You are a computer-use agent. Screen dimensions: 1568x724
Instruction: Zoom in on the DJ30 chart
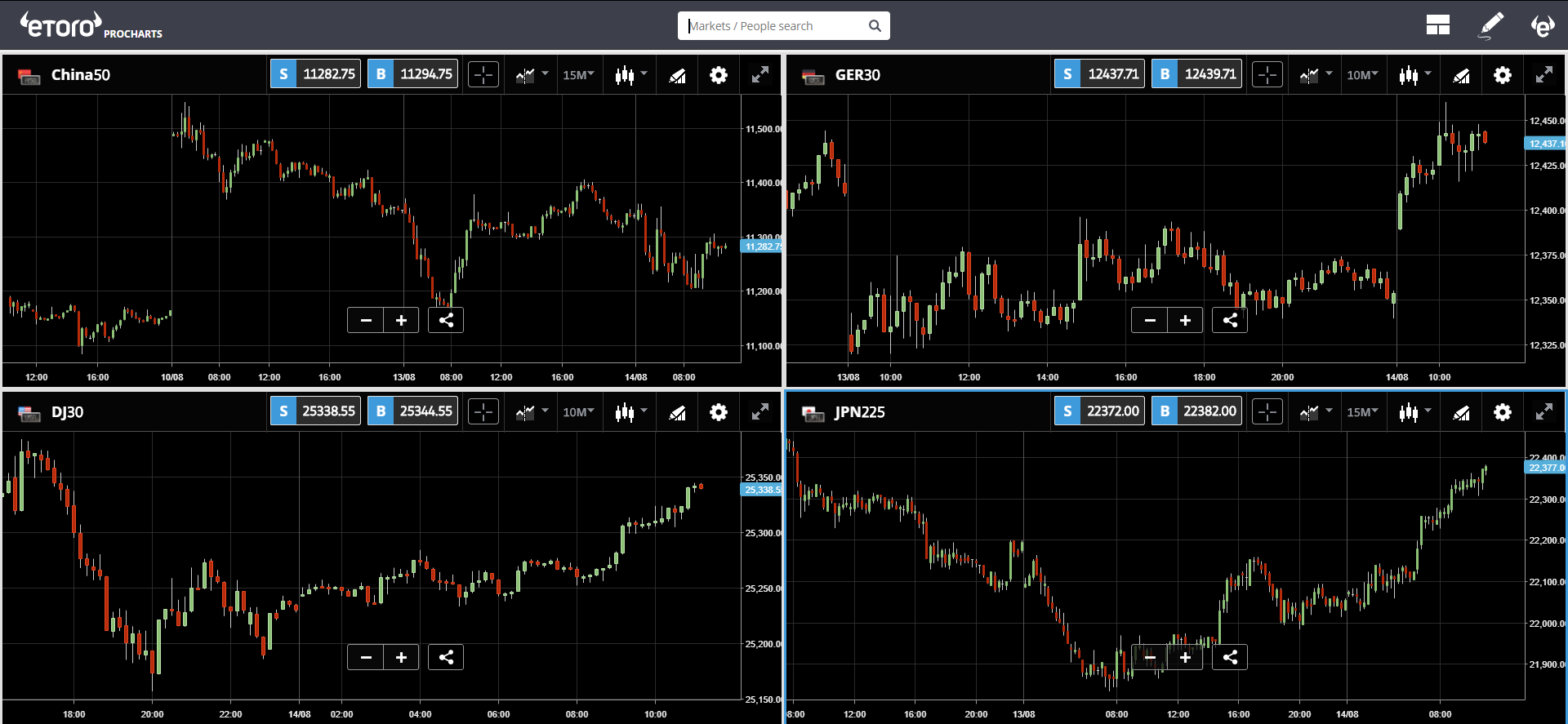(x=401, y=657)
